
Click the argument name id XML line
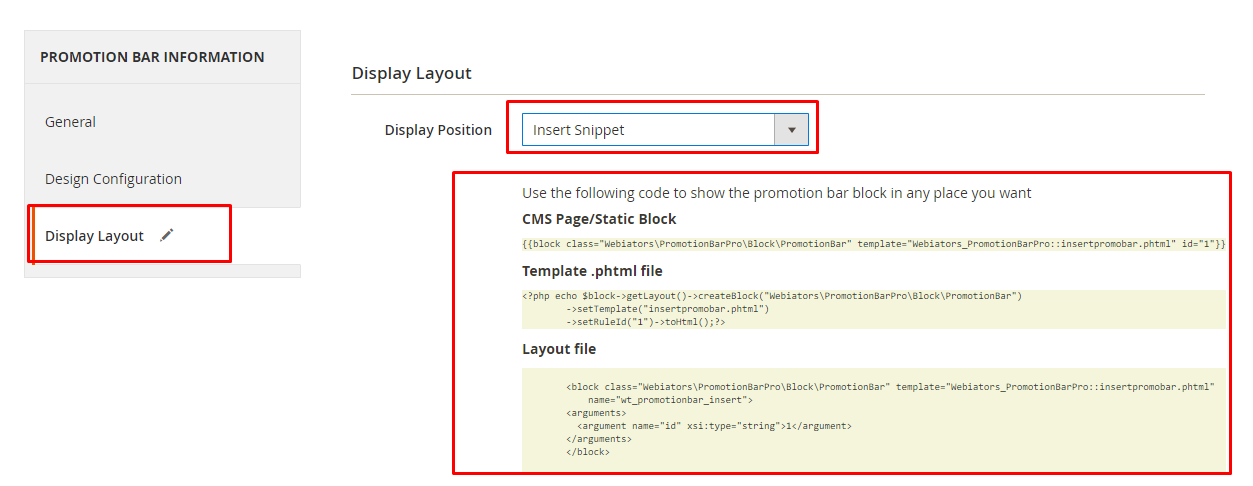[714, 426]
